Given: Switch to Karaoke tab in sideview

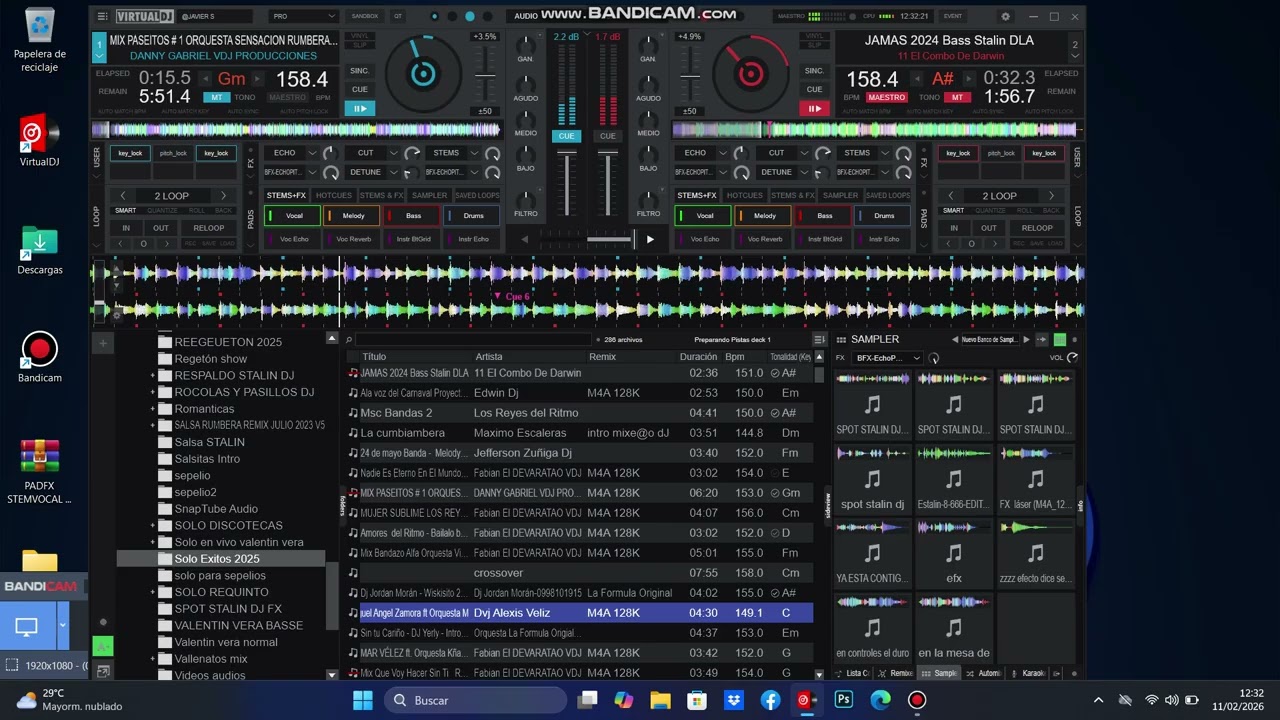Looking at the screenshot, I should (x=1030, y=673).
